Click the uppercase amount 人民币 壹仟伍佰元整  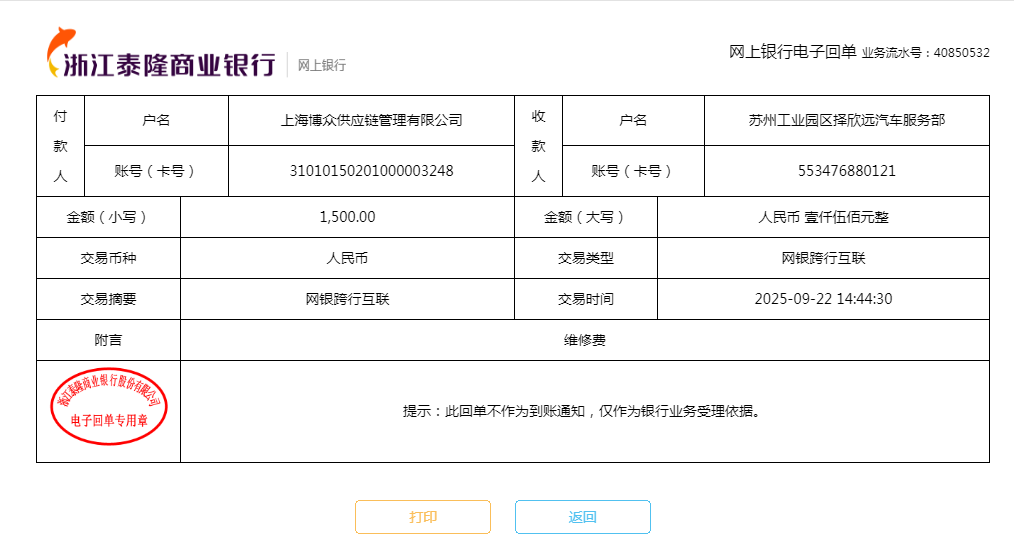823,217
